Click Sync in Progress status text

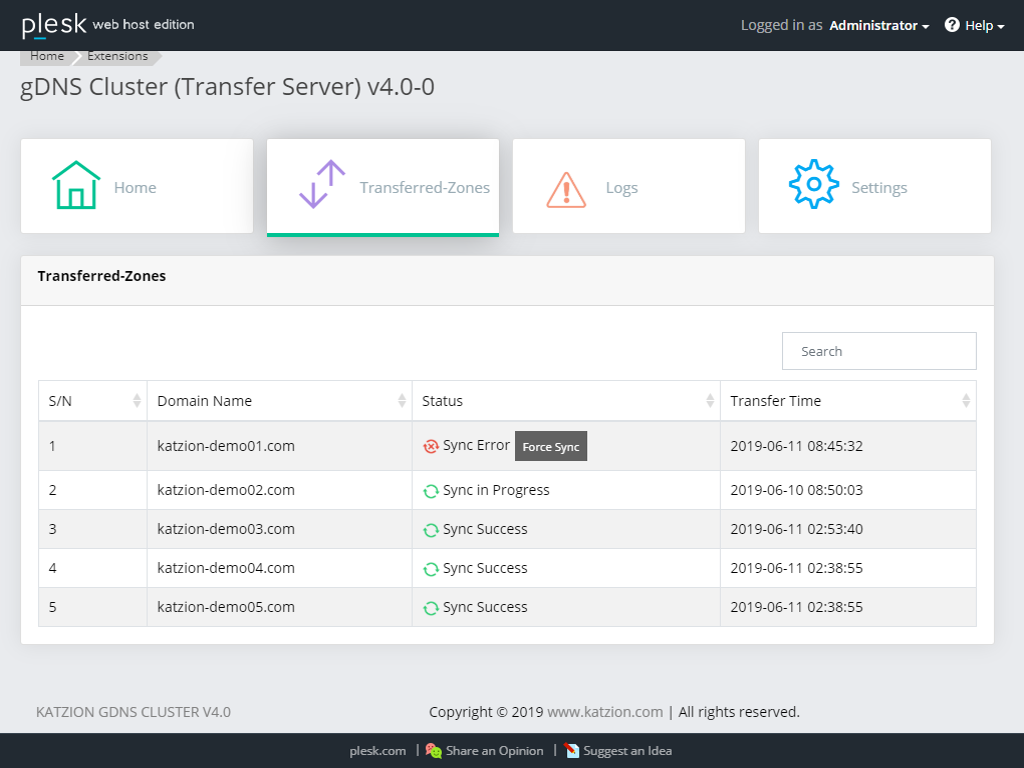pos(496,490)
